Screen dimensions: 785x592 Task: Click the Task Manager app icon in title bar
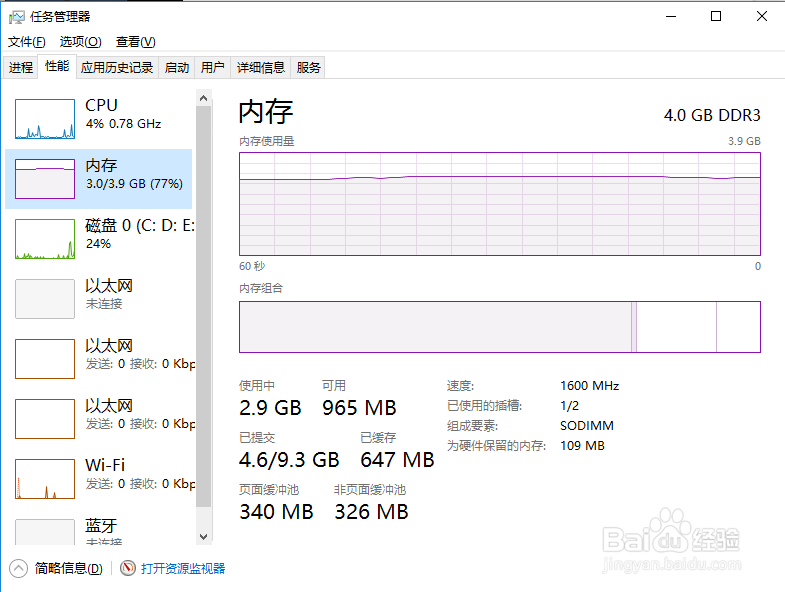tap(16, 17)
